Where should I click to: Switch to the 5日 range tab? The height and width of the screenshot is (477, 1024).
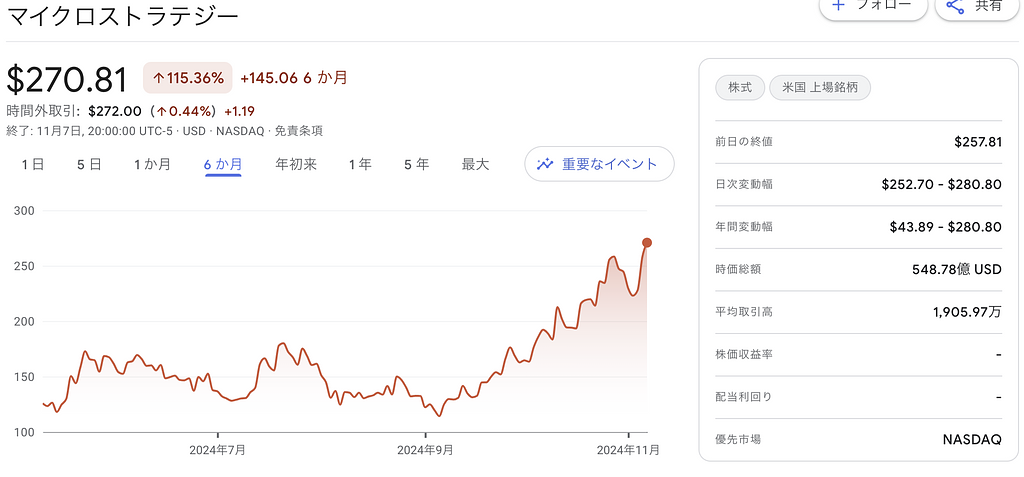point(89,164)
